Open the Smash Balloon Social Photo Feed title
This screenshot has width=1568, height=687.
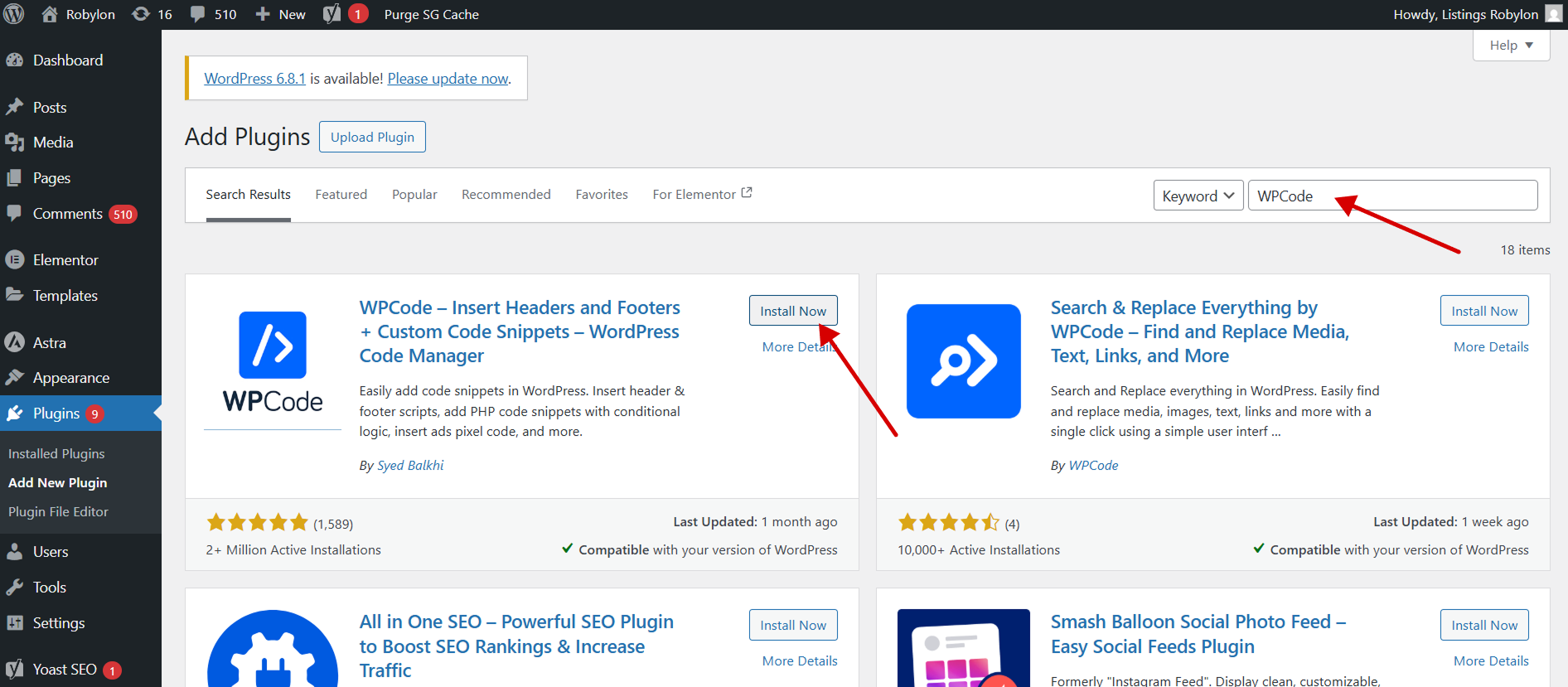[x=1198, y=634]
